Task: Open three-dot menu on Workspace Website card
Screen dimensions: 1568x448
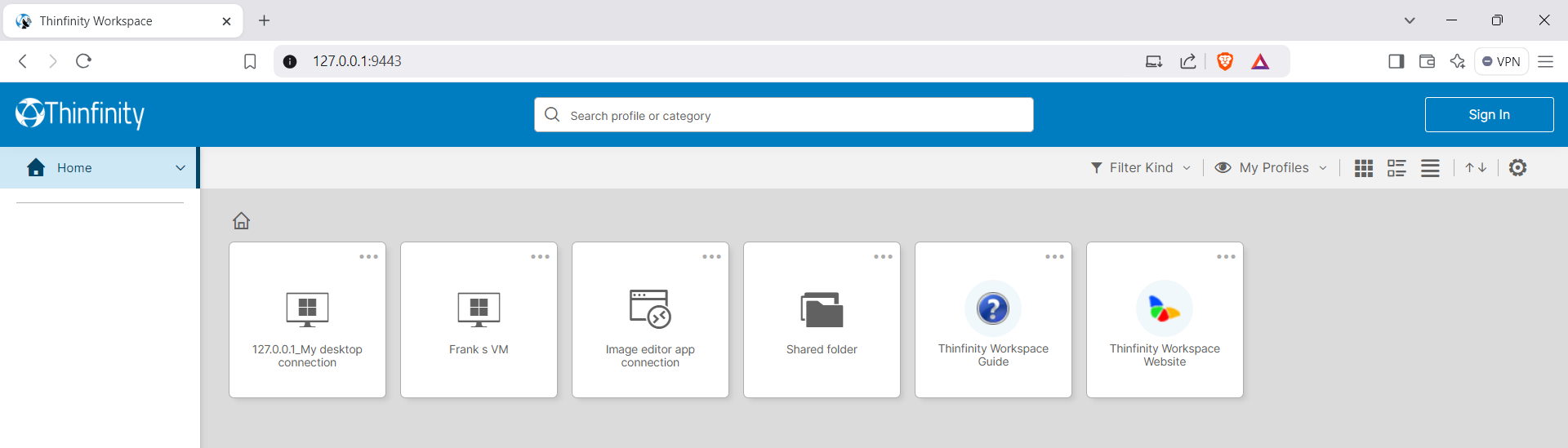Action: [x=1226, y=256]
